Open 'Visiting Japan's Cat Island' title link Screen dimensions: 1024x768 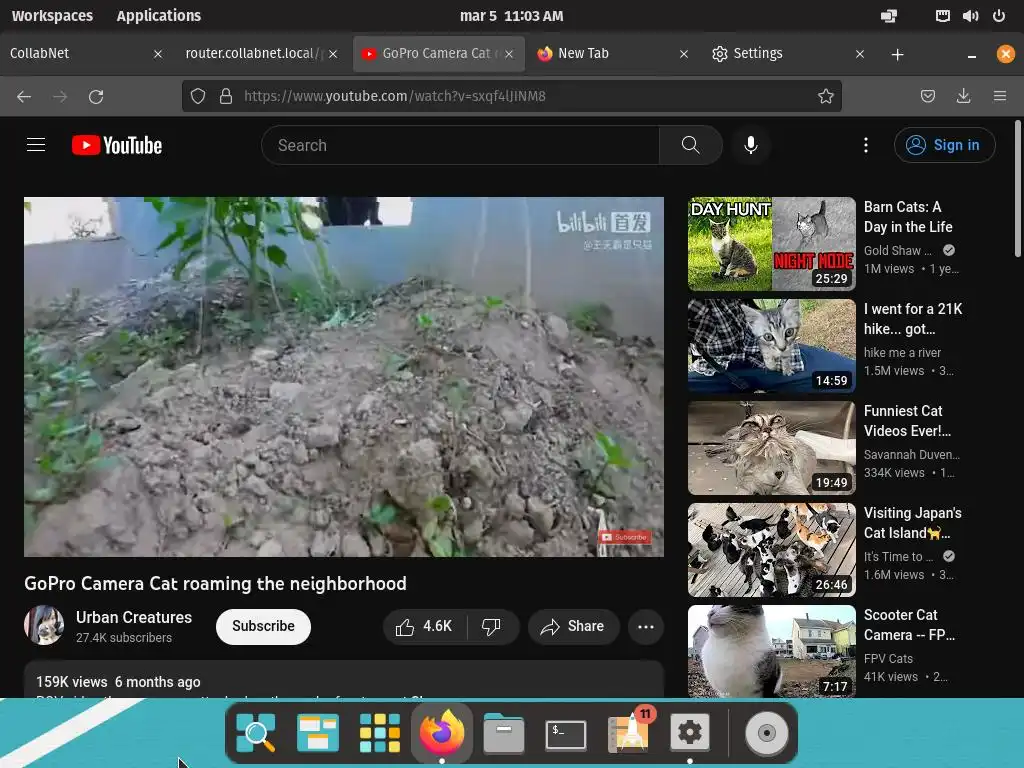point(913,522)
